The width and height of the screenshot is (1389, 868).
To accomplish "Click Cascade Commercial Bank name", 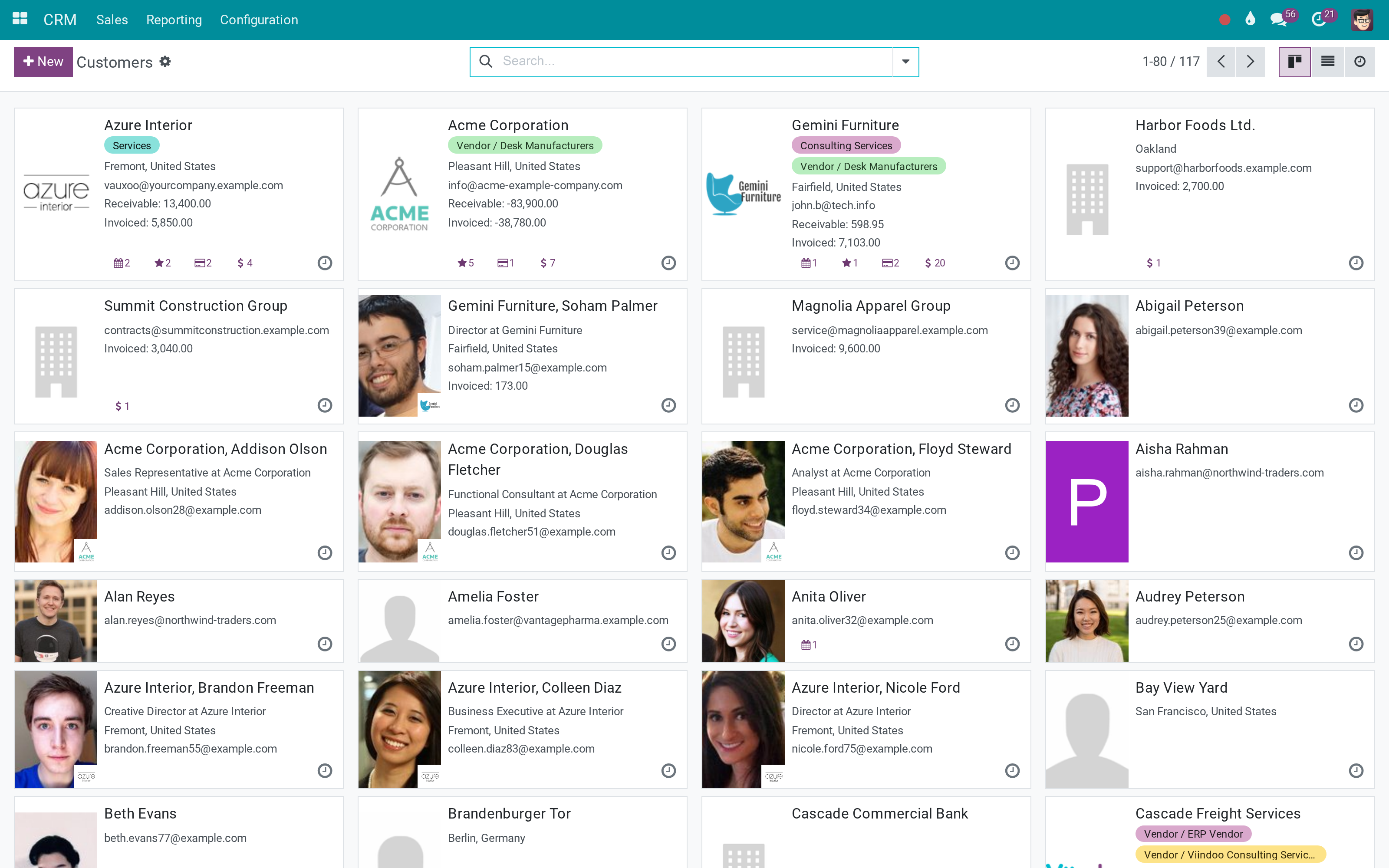I will (x=879, y=813).
